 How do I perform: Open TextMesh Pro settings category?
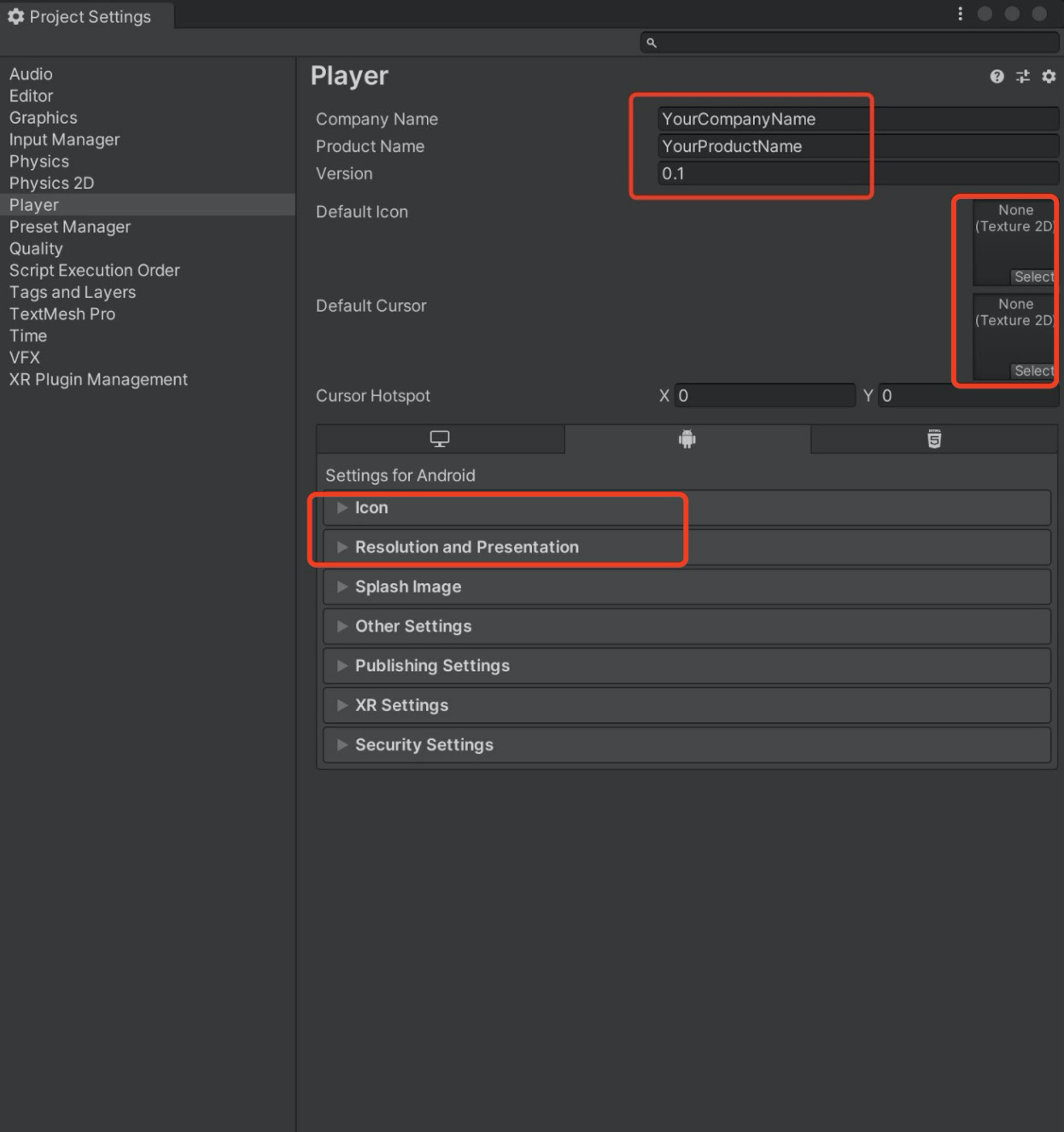click(x=148, y=313)
